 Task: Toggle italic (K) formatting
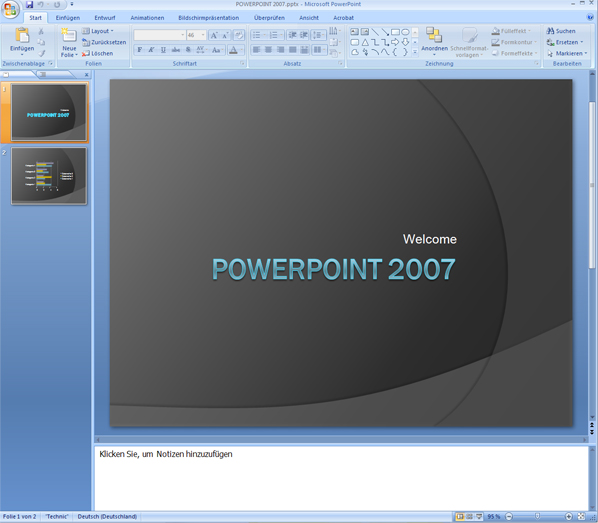(151, 50)
